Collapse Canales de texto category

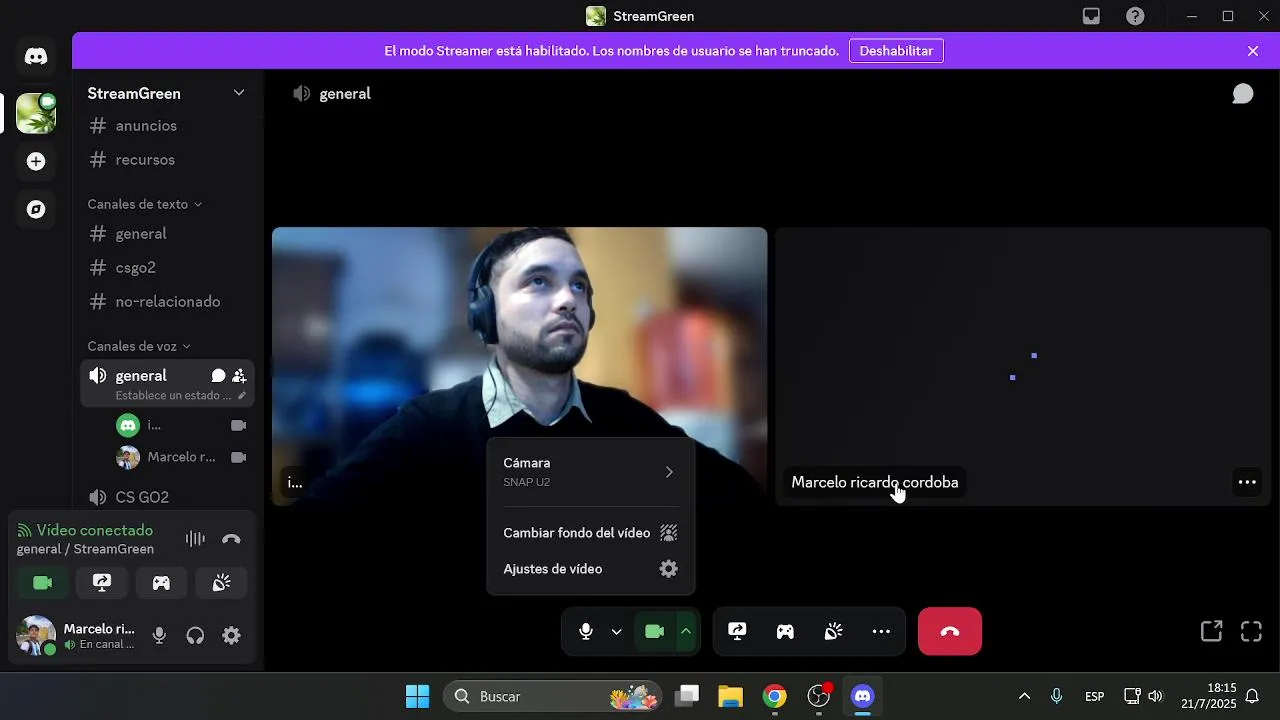coord(143,204)
